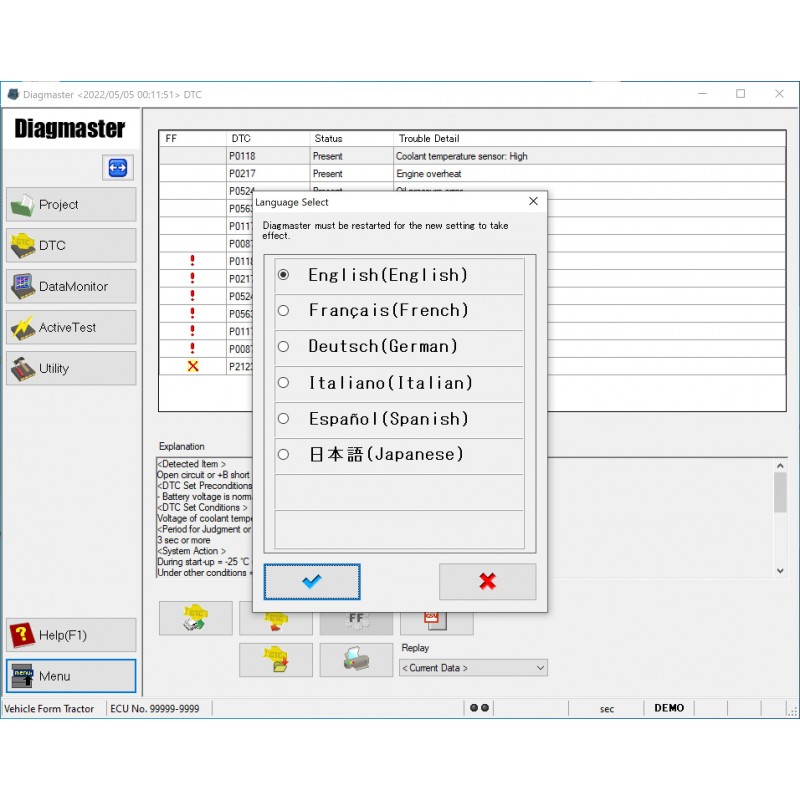Select the English language option

(283, 274)
